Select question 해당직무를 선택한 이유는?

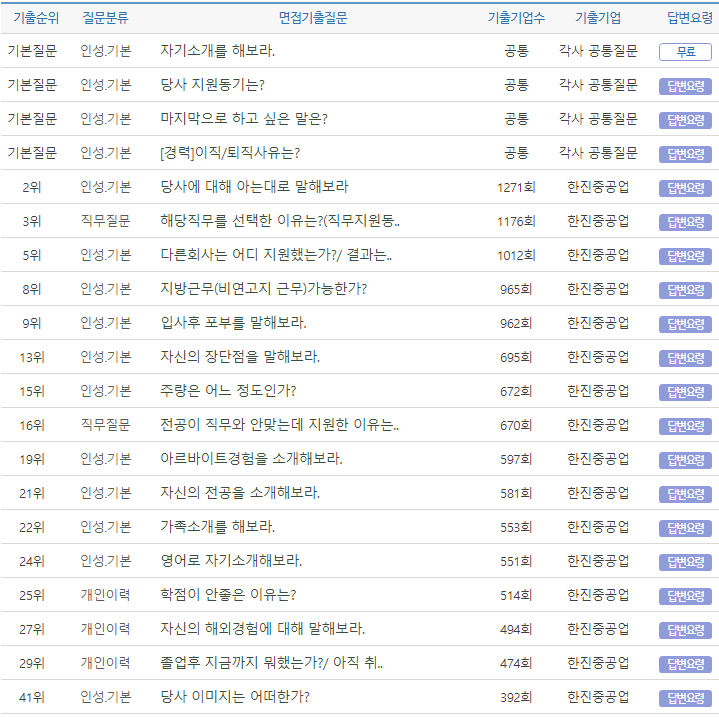(280, 221)
